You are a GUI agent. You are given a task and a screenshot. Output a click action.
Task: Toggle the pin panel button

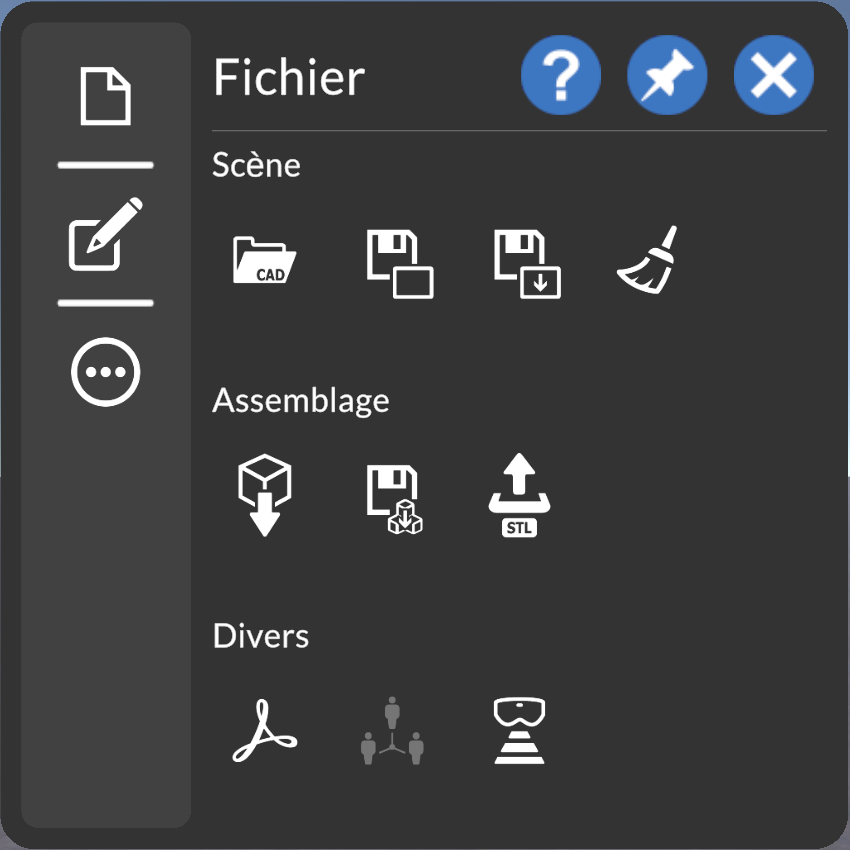(667, 75)
